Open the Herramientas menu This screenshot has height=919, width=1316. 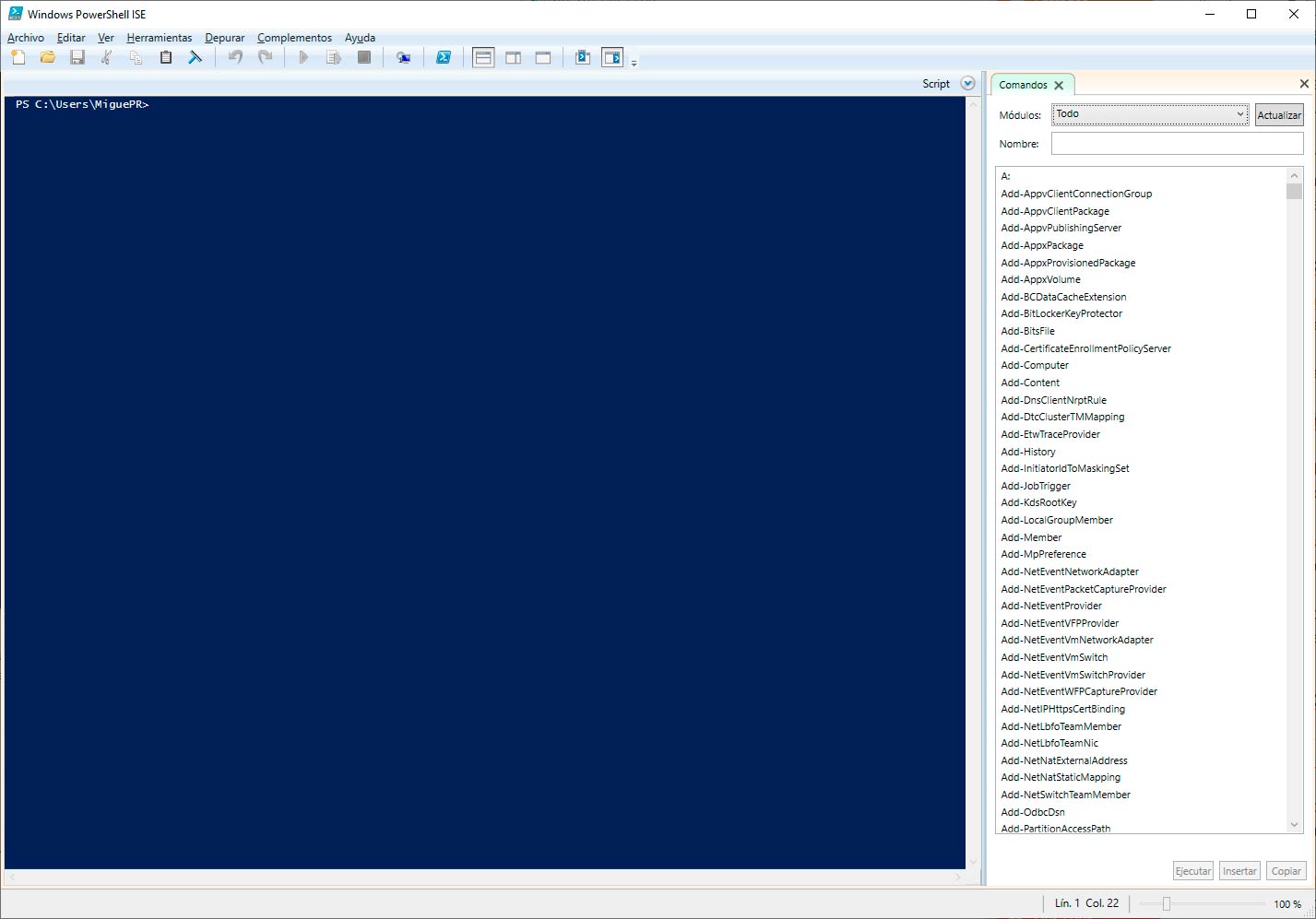159,38
